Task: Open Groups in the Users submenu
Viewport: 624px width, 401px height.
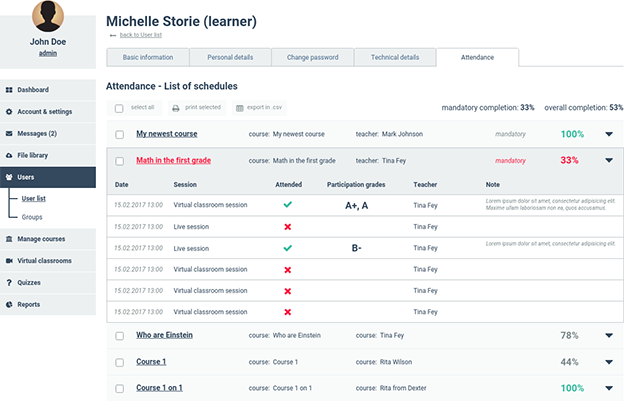Action: pyautogui.click(x=32, y=217)
